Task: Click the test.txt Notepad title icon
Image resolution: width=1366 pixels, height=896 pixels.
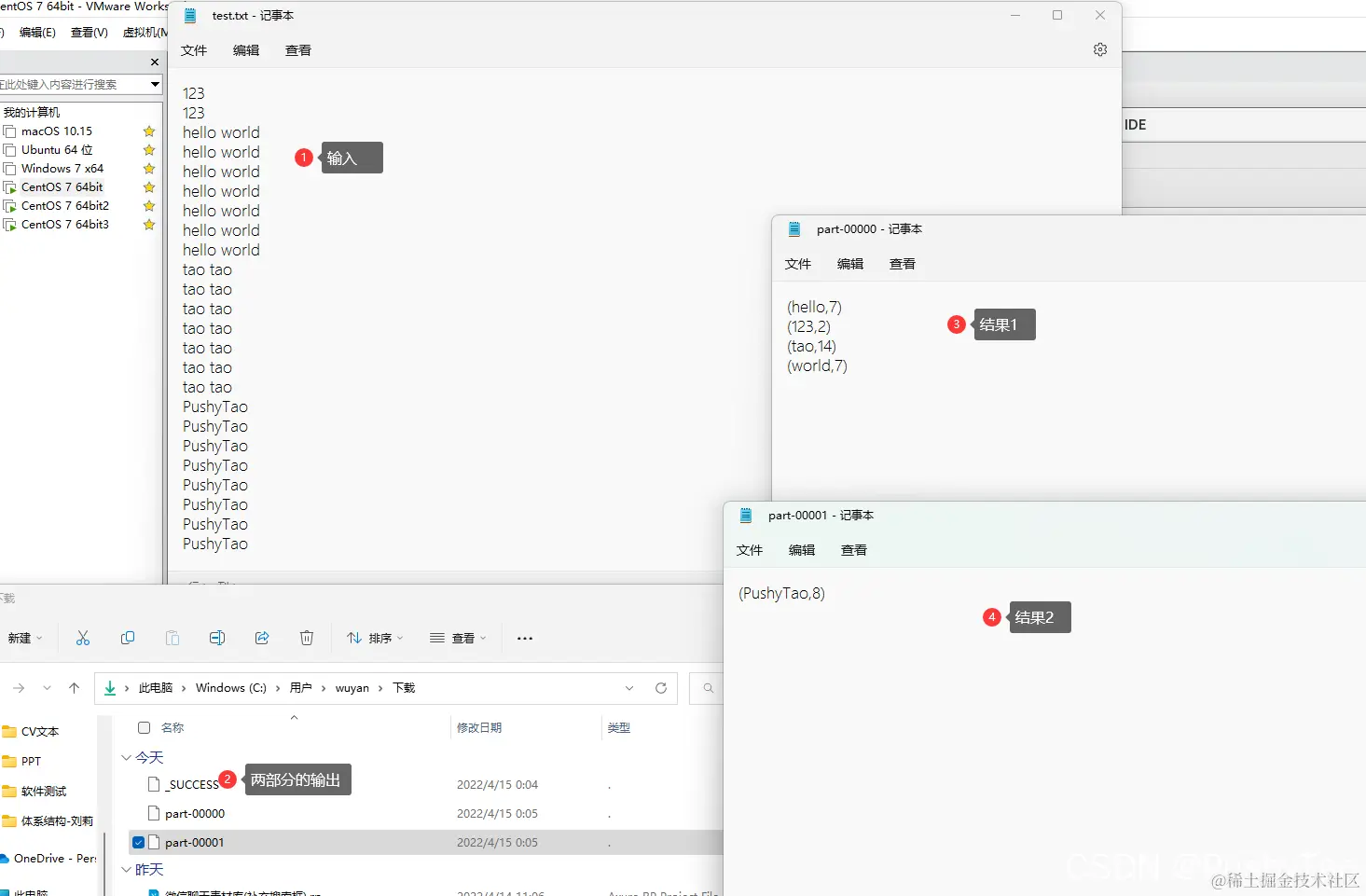Action: pyautogui.click(x=190, y=15)
